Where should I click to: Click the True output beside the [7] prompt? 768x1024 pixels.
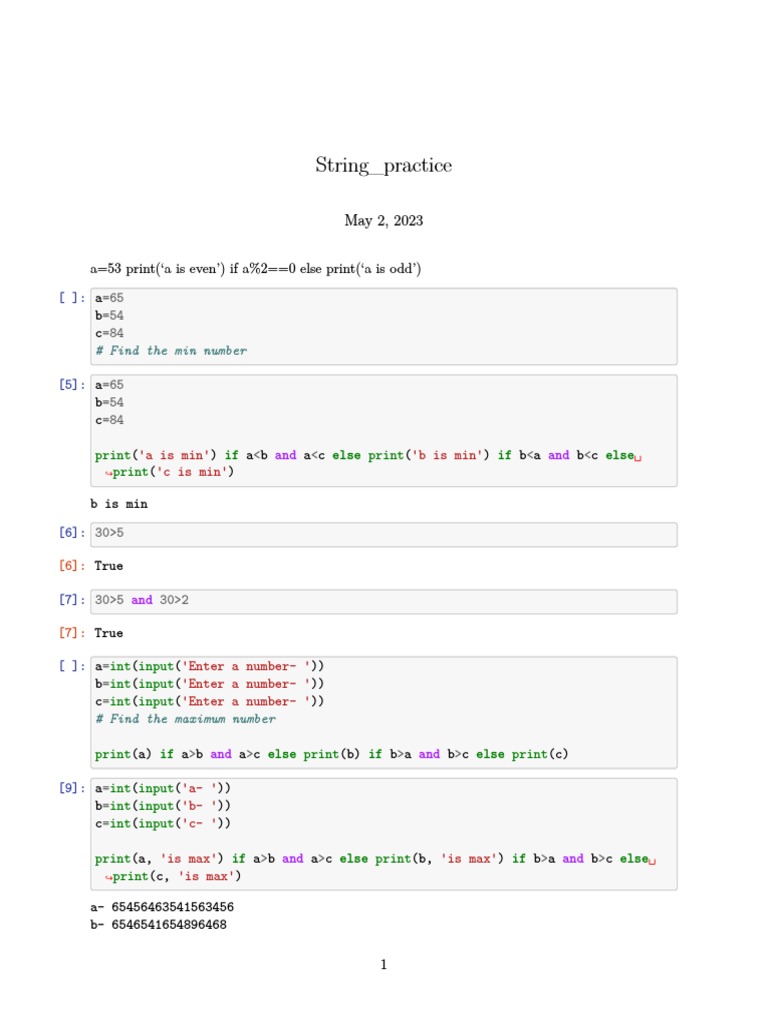pos(108,633)
